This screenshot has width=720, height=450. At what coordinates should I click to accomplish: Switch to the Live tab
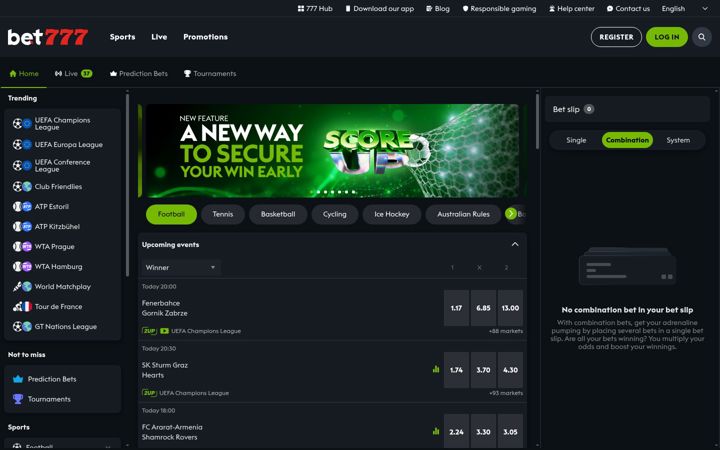click(x=73, y=73)
